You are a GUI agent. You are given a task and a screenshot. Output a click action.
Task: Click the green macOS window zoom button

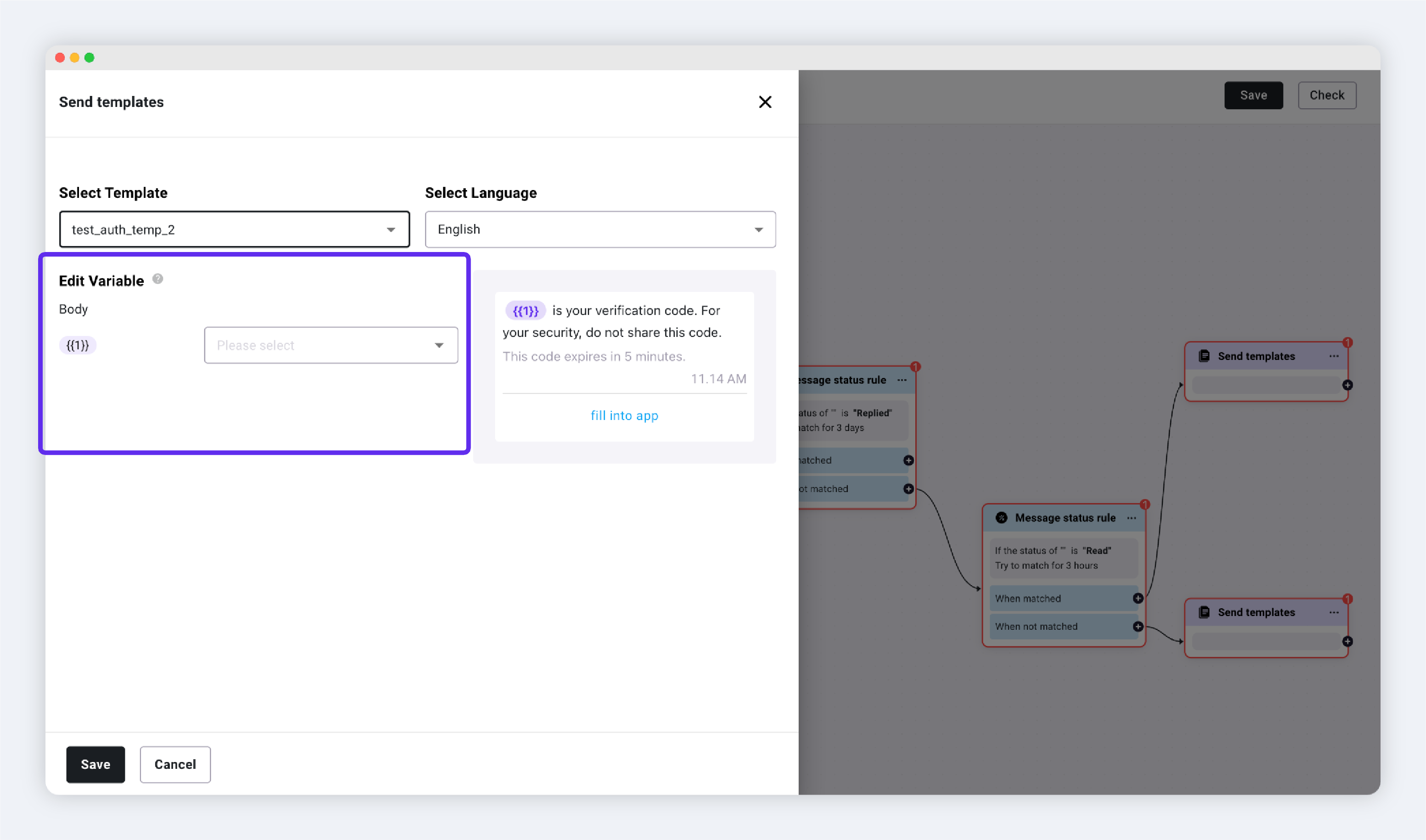tap(90, 58)
